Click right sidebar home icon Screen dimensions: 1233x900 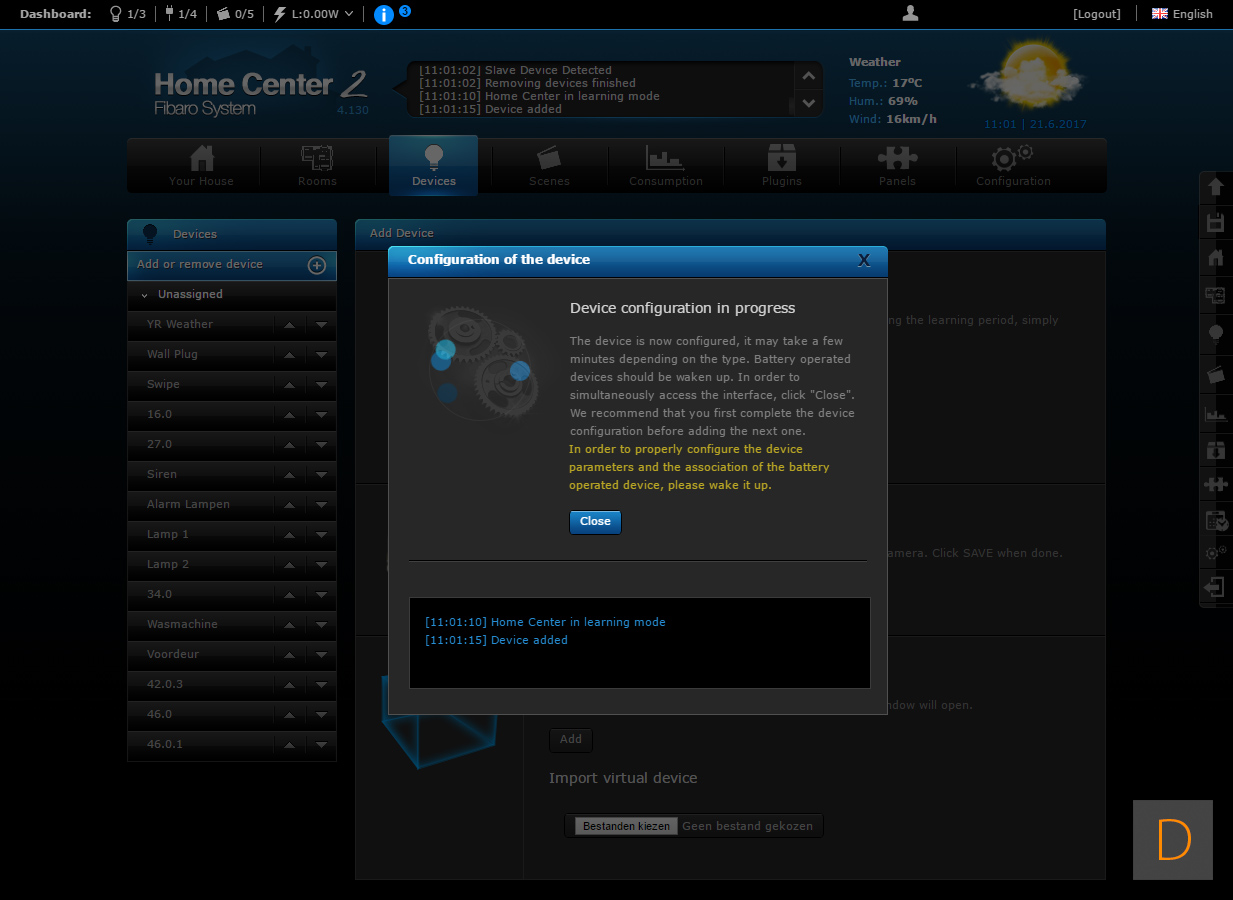tap(1216, 258)
